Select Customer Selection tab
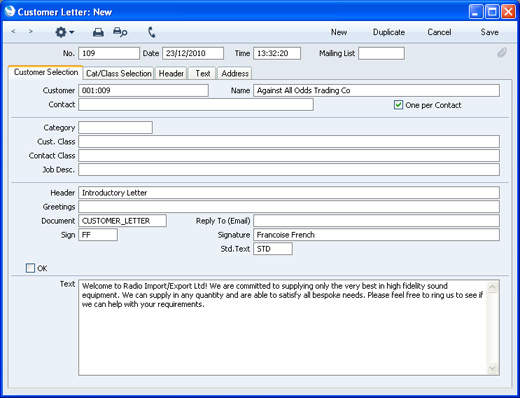This screenshot has width=520, height=398. 46,72
